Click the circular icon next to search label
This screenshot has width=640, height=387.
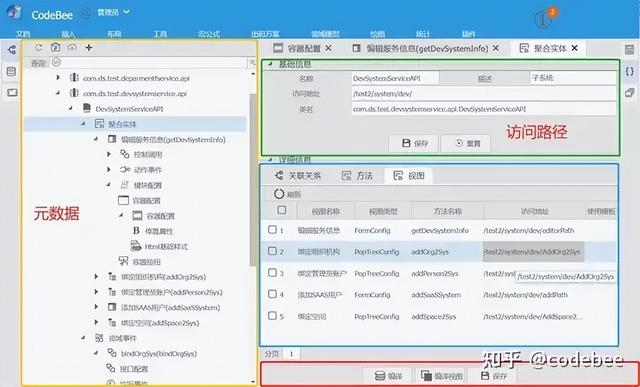coord(56,62)
